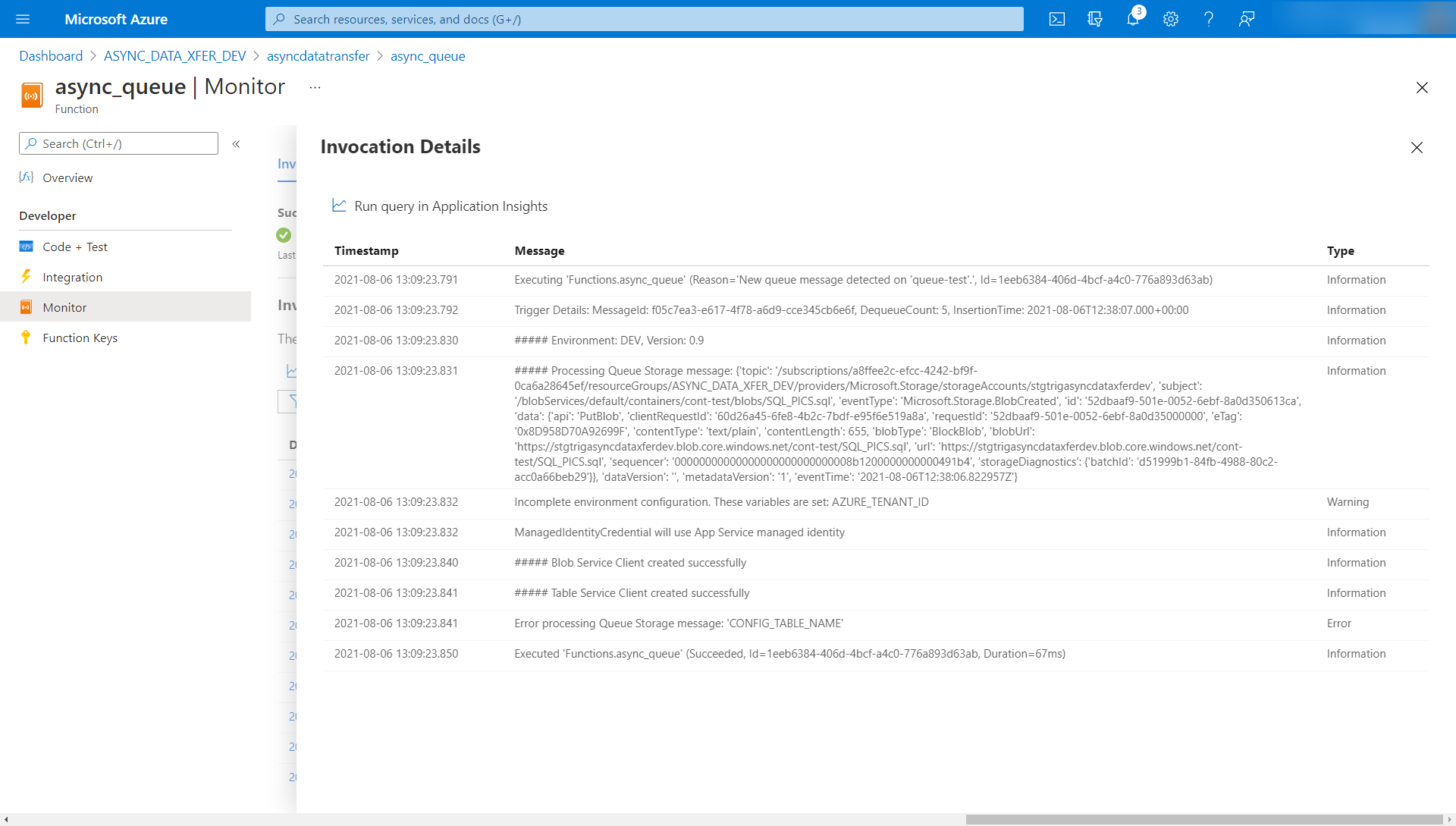Click the Overview function icon in sidebar
Image resolution: width=1456 pixels, height=826 pixels.
pyautogui.click(x=26, y=177)
